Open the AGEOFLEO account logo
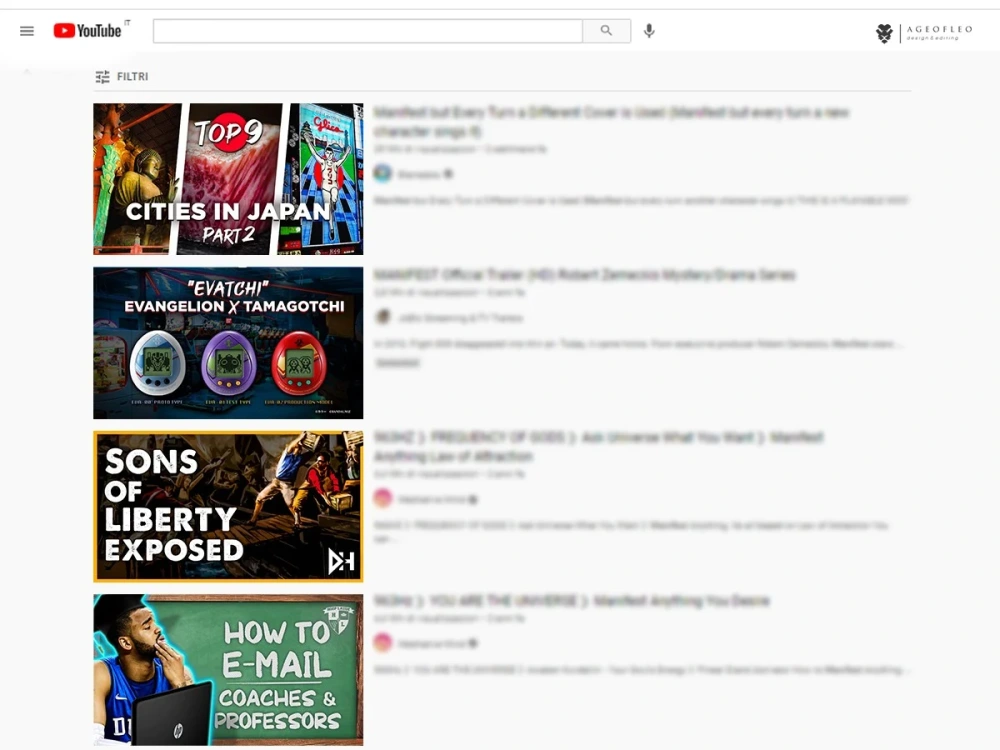 tap(925, 33)
